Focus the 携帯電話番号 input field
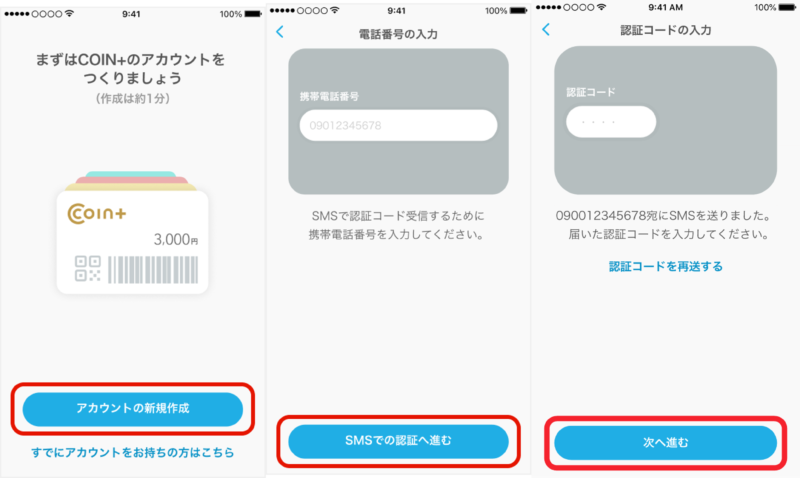This screenshot has width=800, height=478. pyautogui.click(x=398, y=125)
